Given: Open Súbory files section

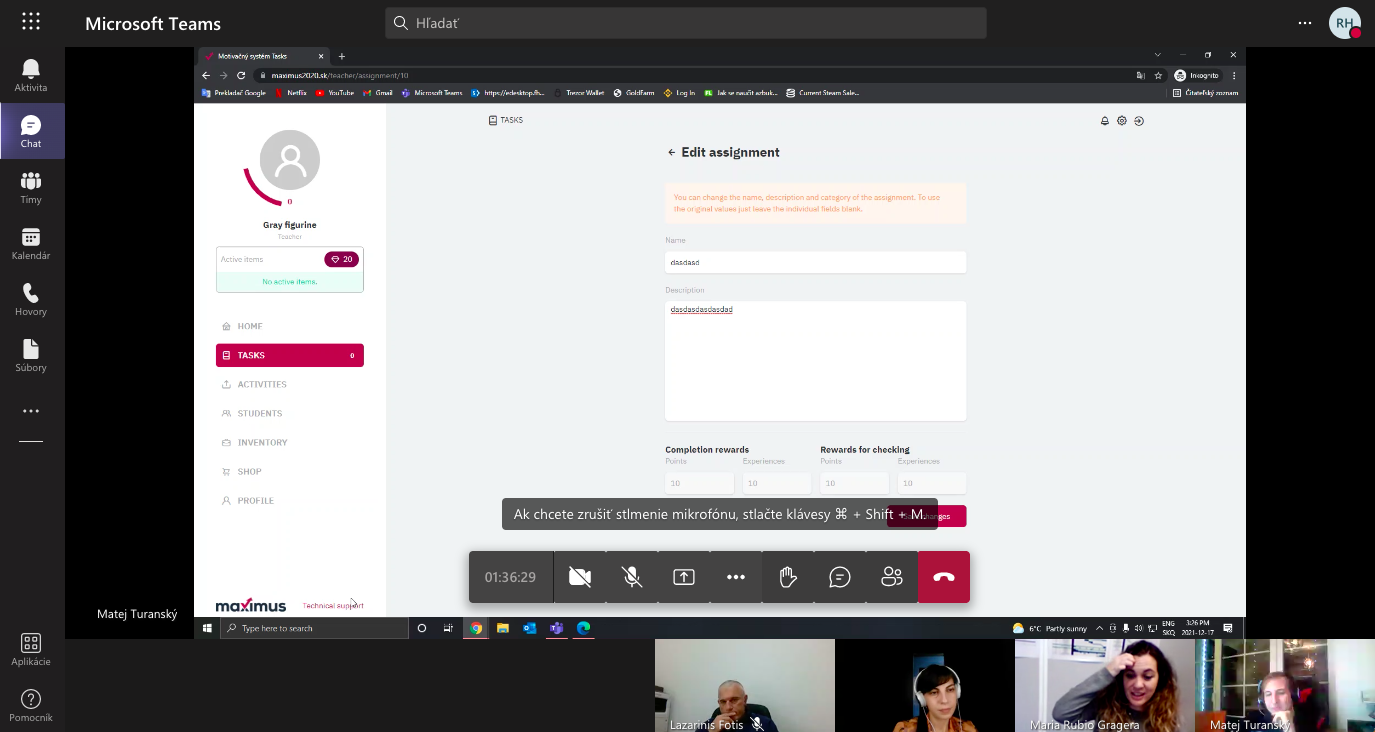Looking at the screenshot, I should (31, 355).
